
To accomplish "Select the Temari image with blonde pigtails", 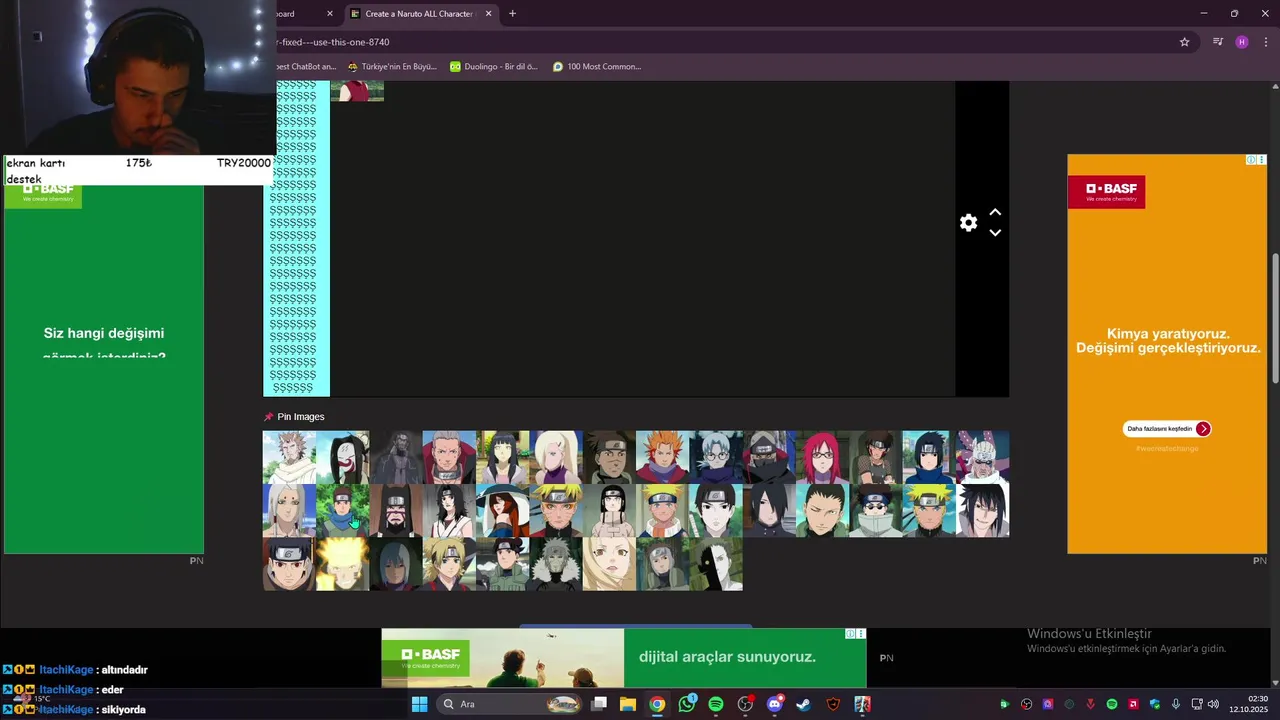I will tap(449, 564).
